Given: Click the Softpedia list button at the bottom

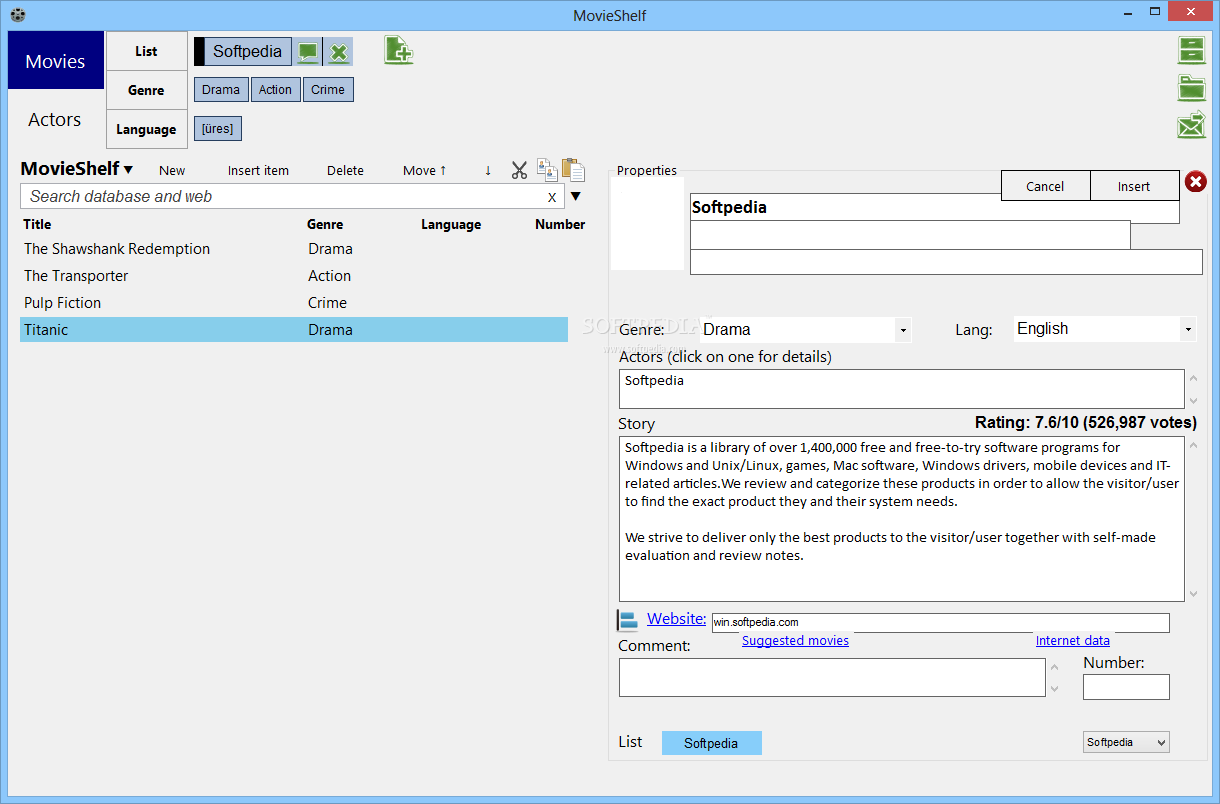Looking at the screenshot, I should (x=711, y=743).
